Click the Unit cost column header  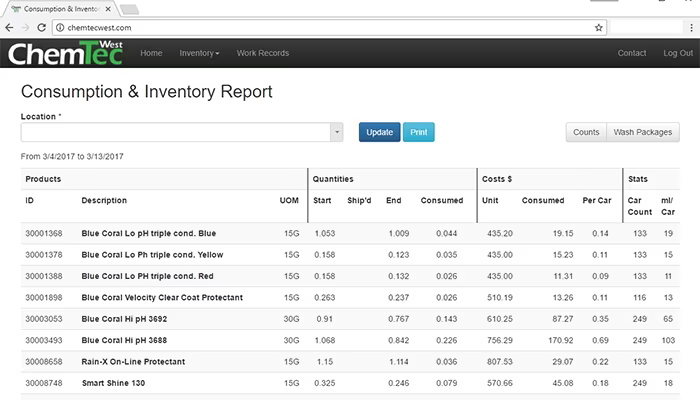[x=490, y=200]
